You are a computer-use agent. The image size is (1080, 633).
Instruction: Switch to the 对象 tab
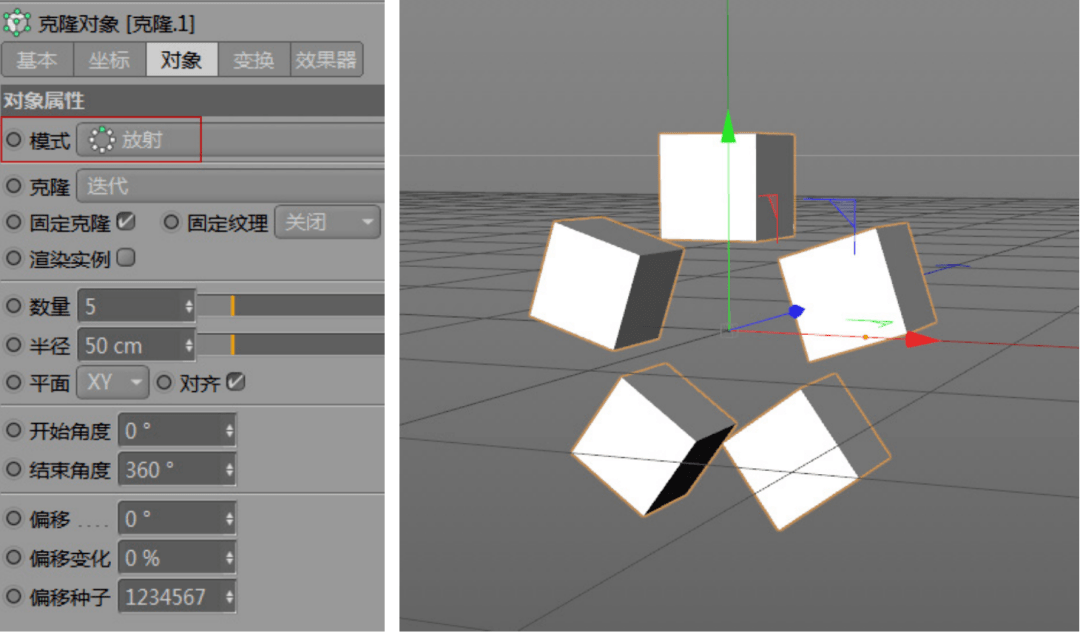pyautogui.click(x=181, y=60)
